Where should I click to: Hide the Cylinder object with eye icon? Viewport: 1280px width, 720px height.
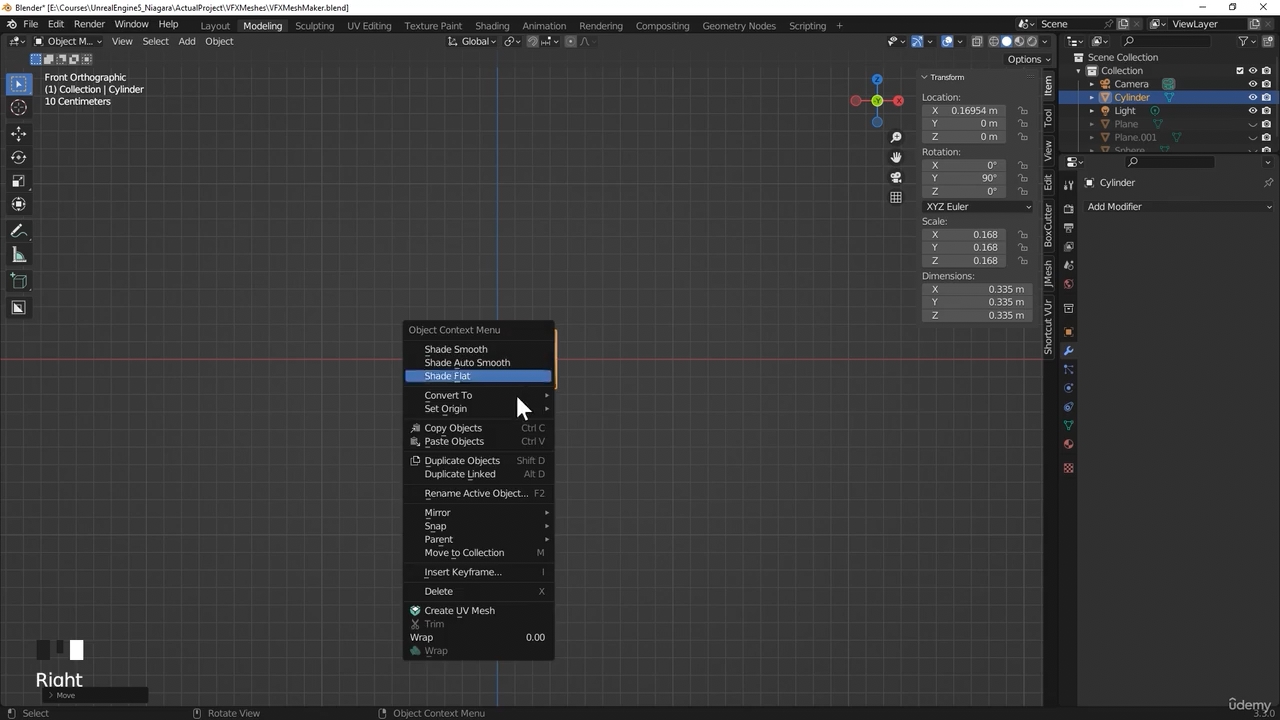pyautogui.click(x=1252, y=98)
